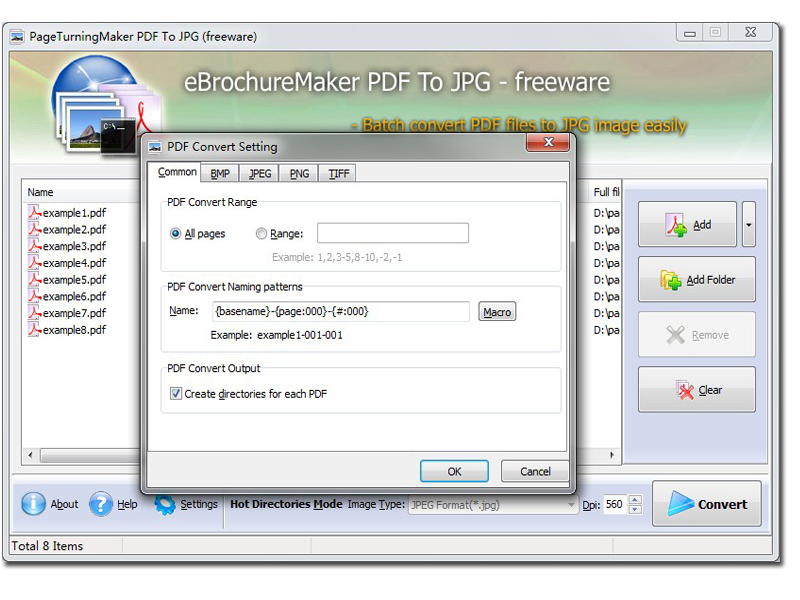
Task: Select the example1.pdf file name
Action: [74, 213]
